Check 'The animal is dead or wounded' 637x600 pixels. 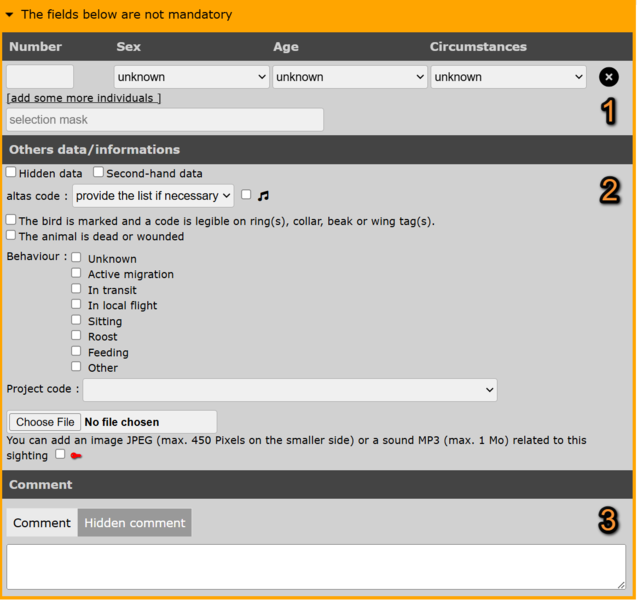[11, 235]
